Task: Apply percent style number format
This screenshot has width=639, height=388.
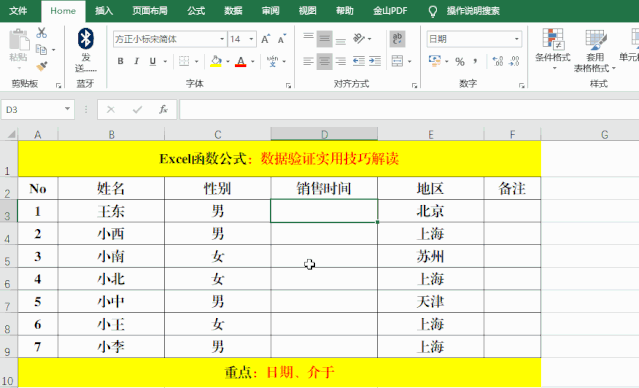Action: click(460, 62)
